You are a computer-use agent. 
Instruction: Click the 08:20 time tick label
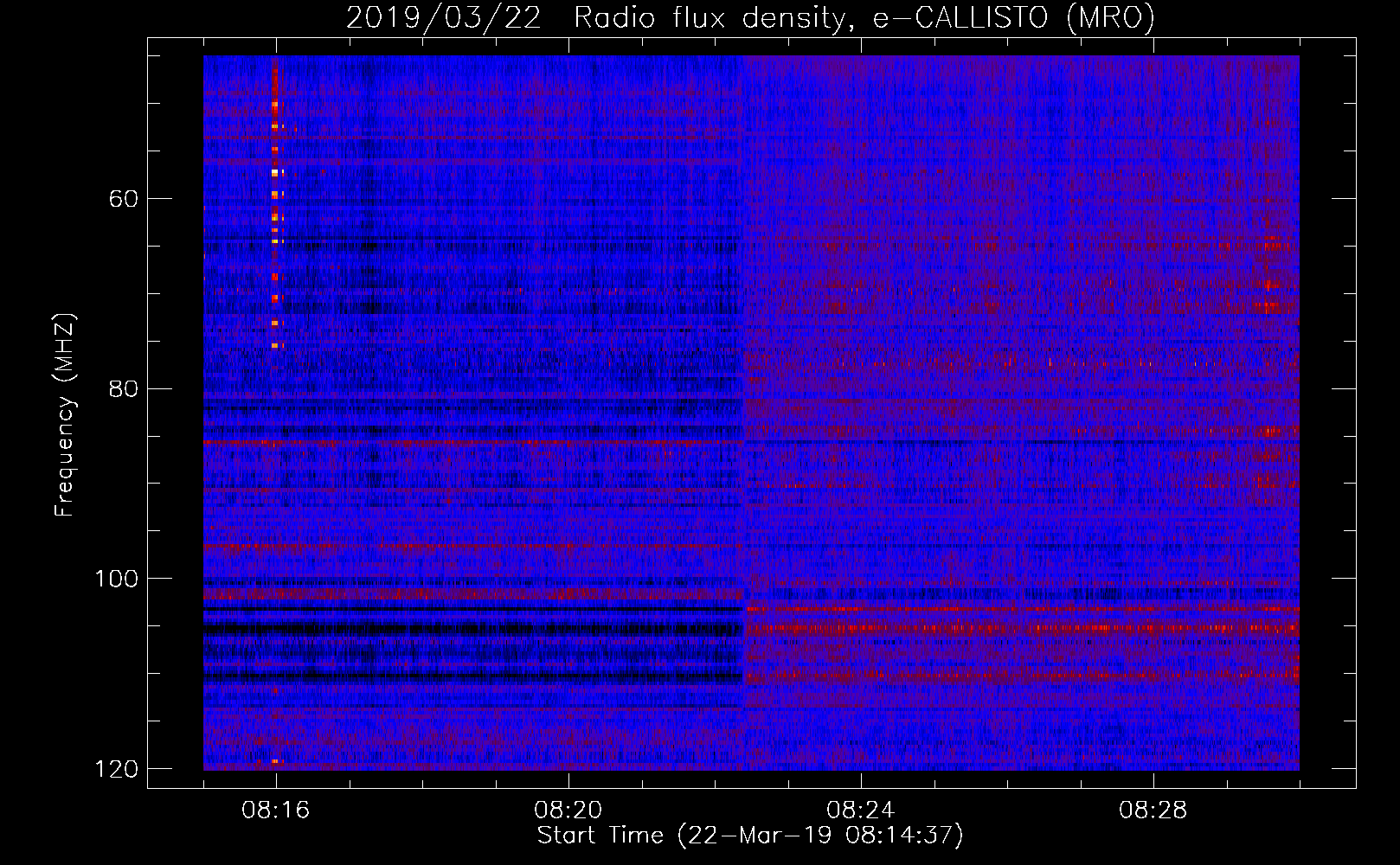tap(568, 811)
